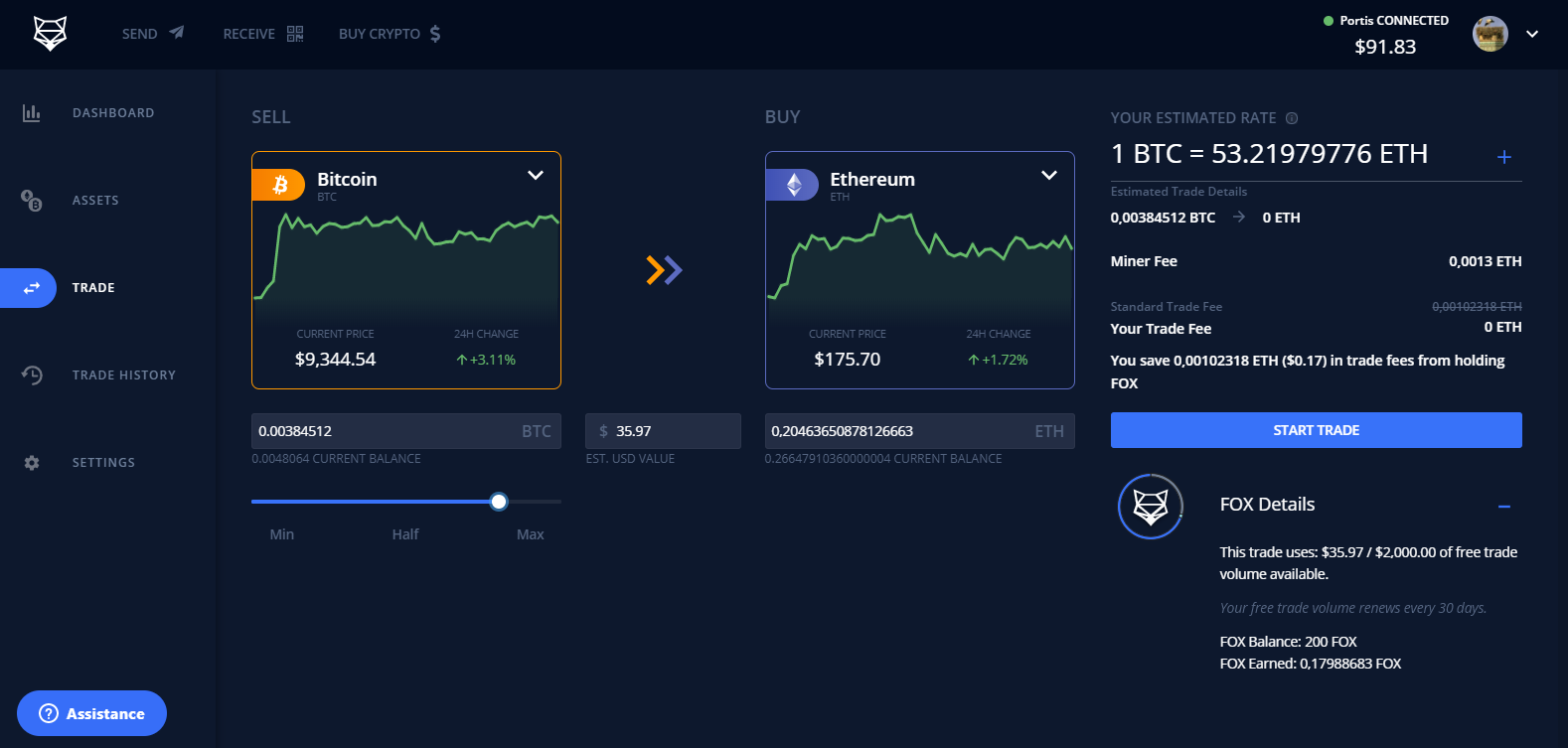Click the Settings gear icon
Image resolution: width=1568 pixels, height=748 pixels.
[x=32, y=463]
